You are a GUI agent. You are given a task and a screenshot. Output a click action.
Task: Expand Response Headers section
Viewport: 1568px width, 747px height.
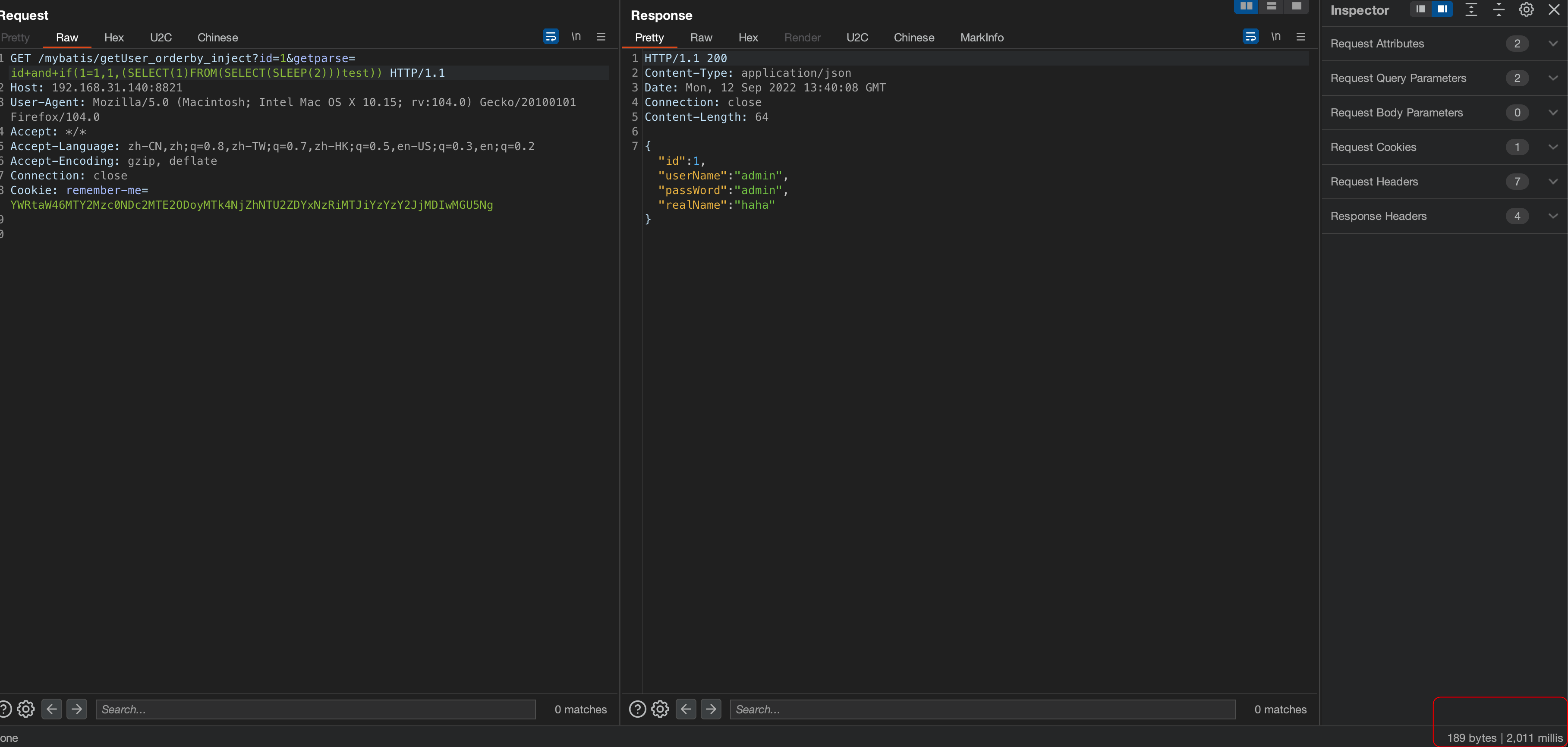coord(1553,216)
